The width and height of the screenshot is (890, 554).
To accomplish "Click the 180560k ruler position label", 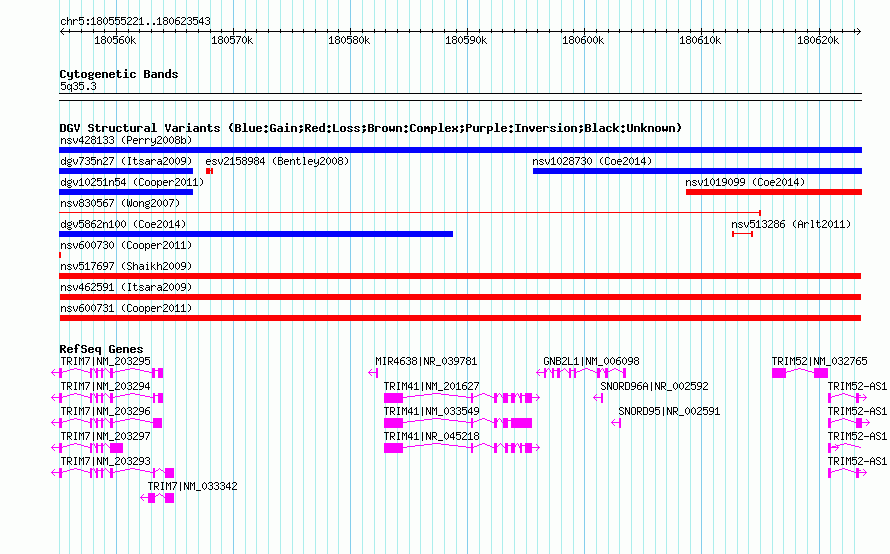I will click(115, 40).
